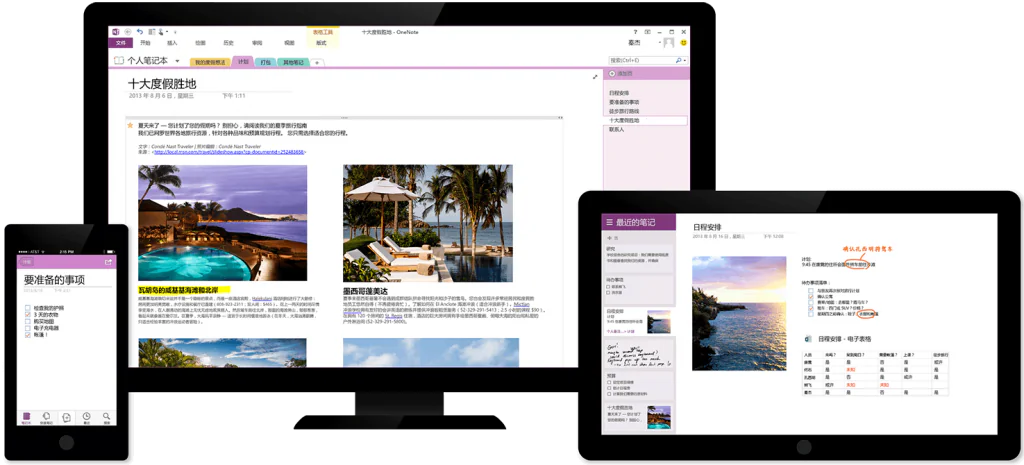Click the Back arrow in desktop quick access toolbar
1024x465 pixels.
(x=127, y=31)
